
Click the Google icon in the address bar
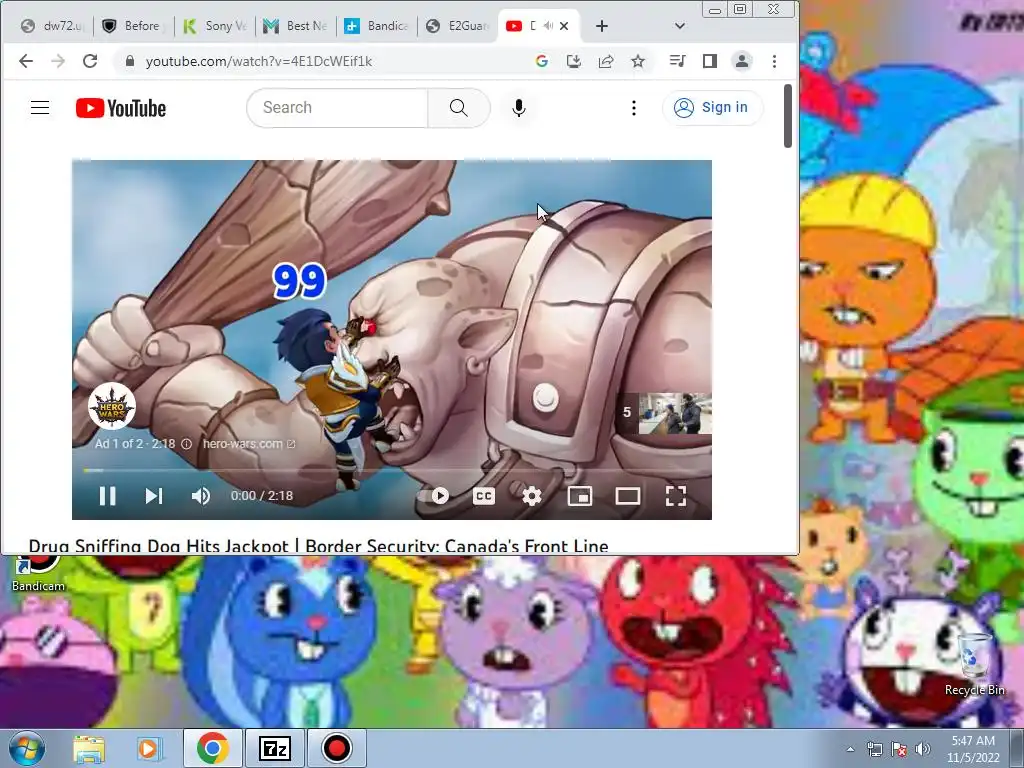pyautogui.click(x=541, y=61)
